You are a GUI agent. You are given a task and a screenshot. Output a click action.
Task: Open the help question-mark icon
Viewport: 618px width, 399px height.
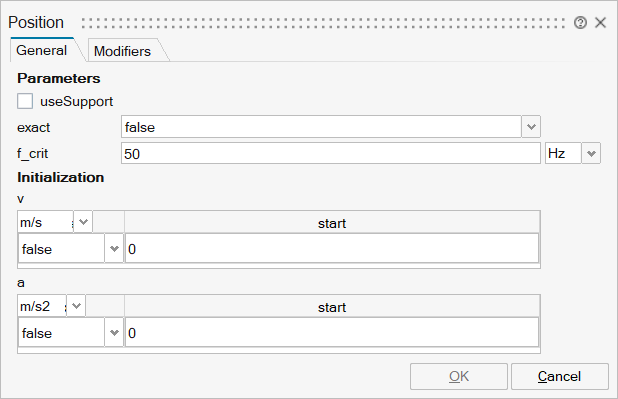point(580,23)
